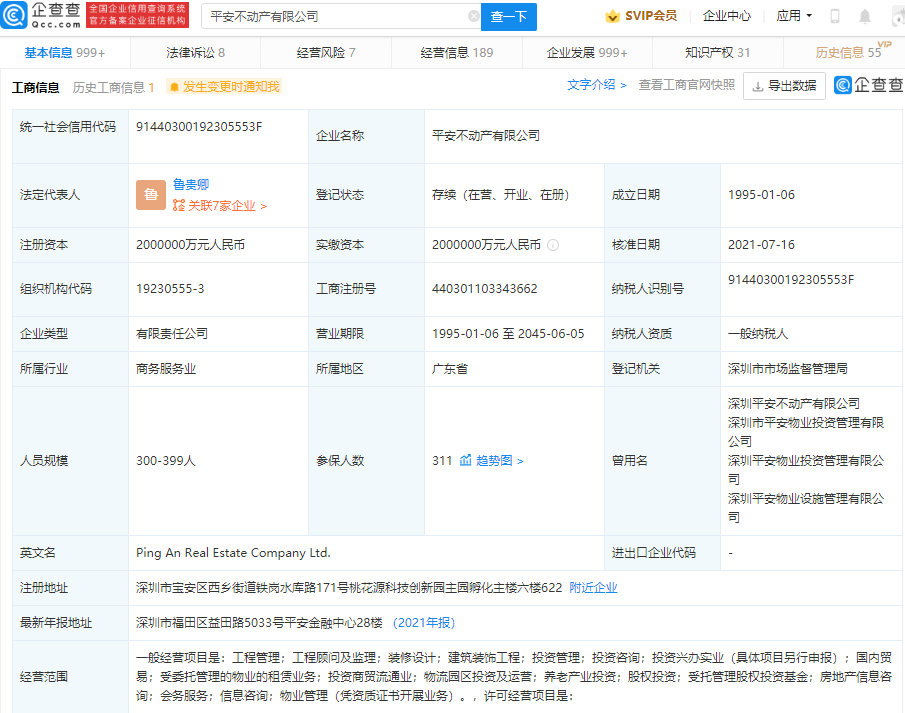The image size is (905, 713).
Task: Click the related-companies network icon
Action: click(178, 206)
